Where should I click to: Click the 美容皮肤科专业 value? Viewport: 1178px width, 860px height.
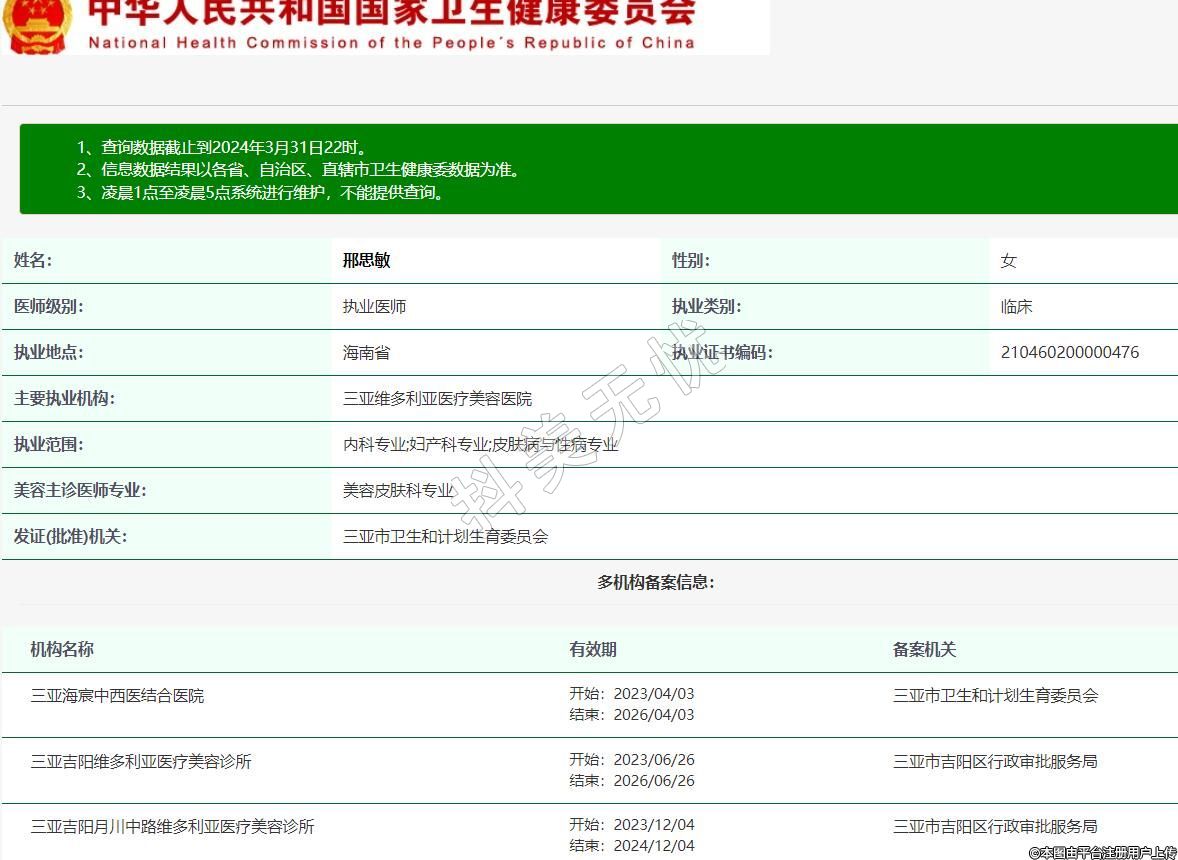(x=398, y=491)
